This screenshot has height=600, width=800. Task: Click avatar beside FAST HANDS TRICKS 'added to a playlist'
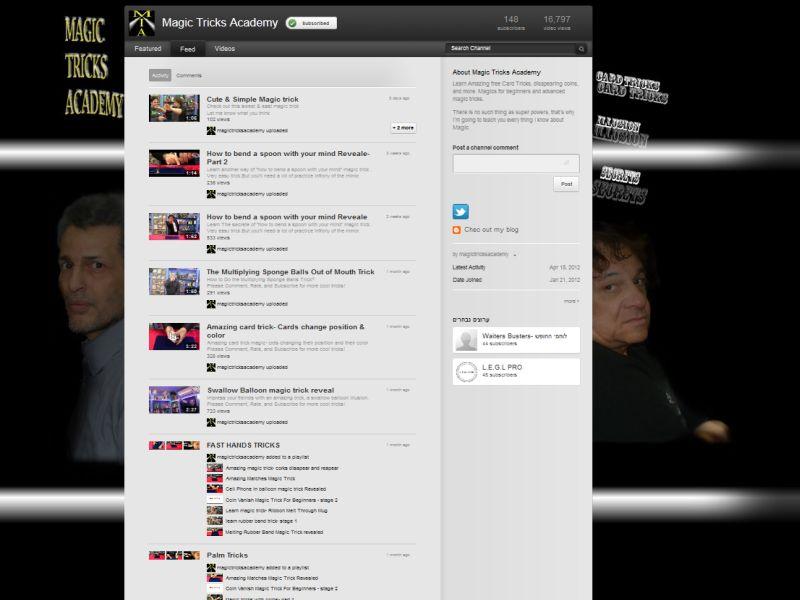(x=211, y=458)
